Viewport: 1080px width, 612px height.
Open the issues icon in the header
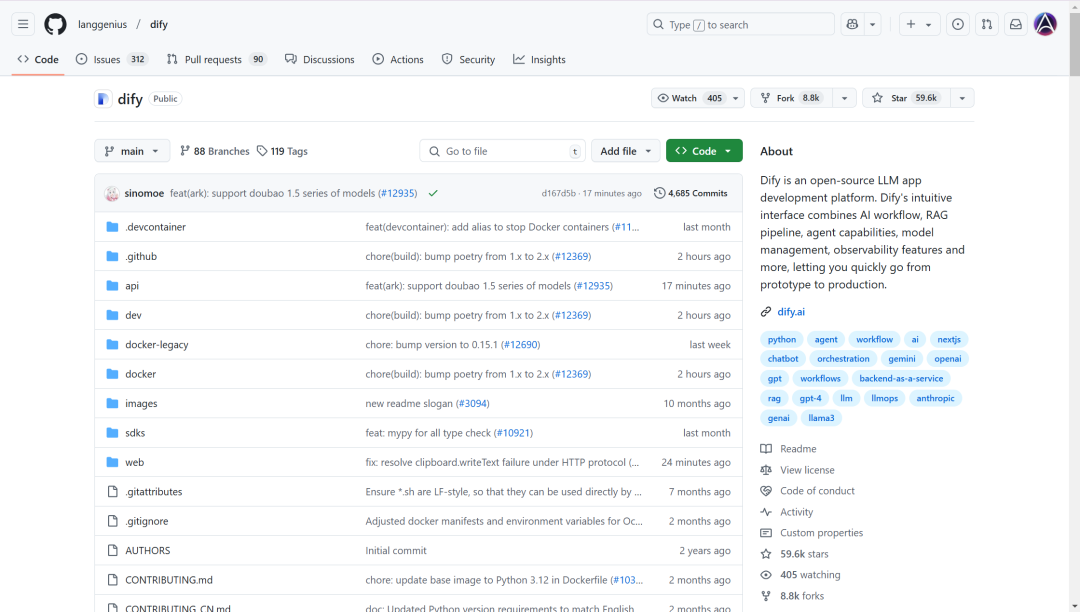(x=957, y=25)
